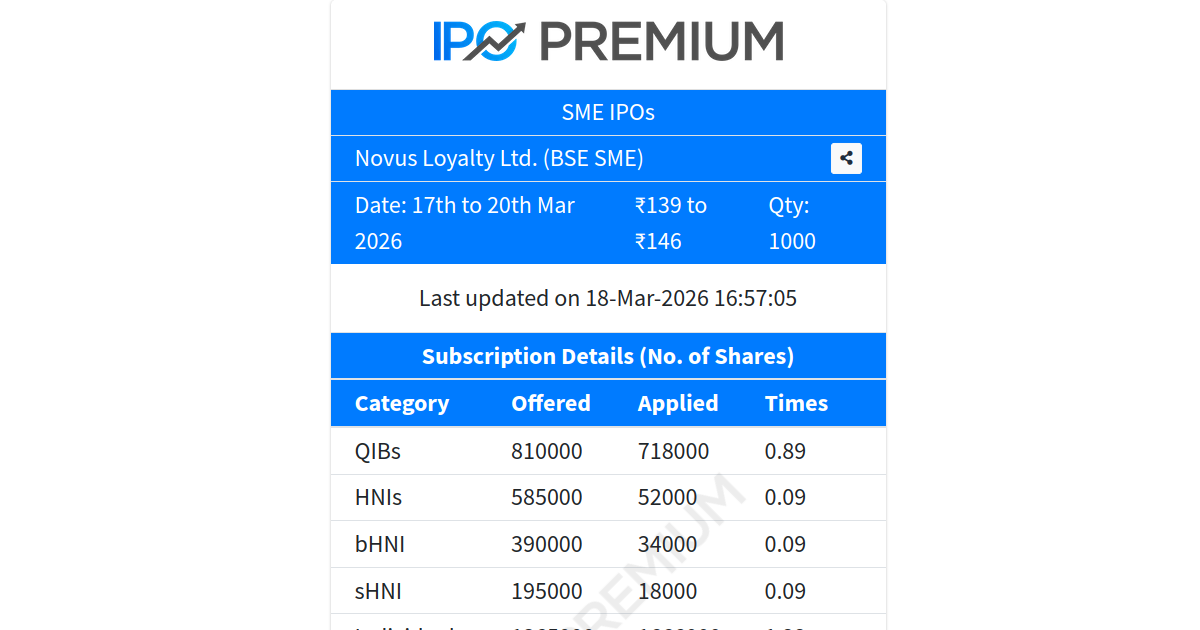The image size is (1200, 630).
Task: Click HNIs offered value 585000
Action: (547, 497)
